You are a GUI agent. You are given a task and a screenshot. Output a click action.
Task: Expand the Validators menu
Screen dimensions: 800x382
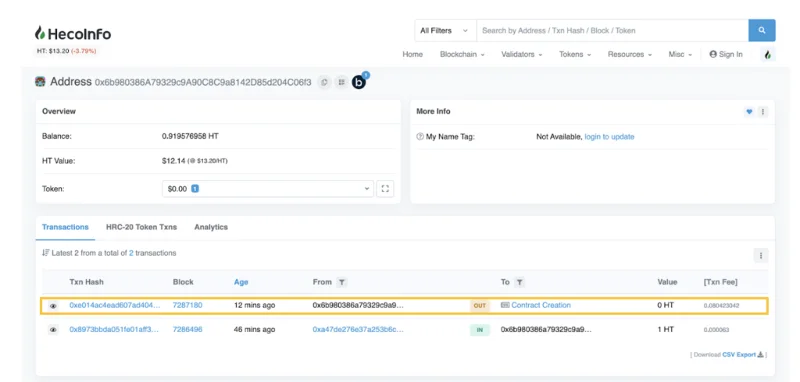pos(521,55)
